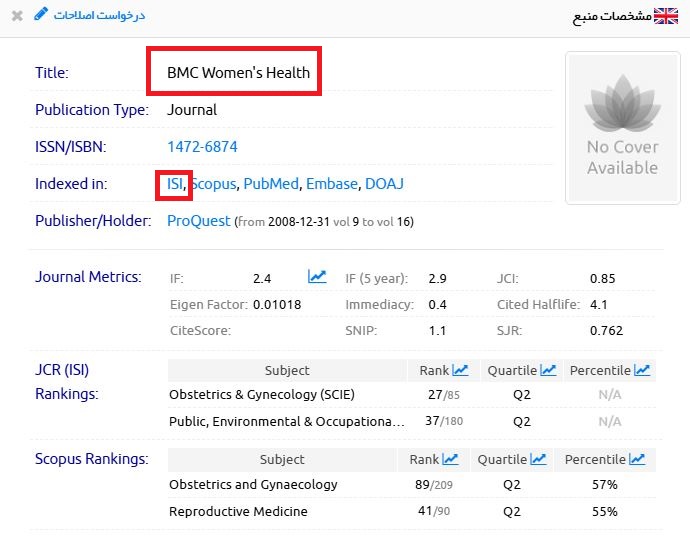Show Scopus Quartile trend chart
Viewport: 690px width, 546px height.
538,459
